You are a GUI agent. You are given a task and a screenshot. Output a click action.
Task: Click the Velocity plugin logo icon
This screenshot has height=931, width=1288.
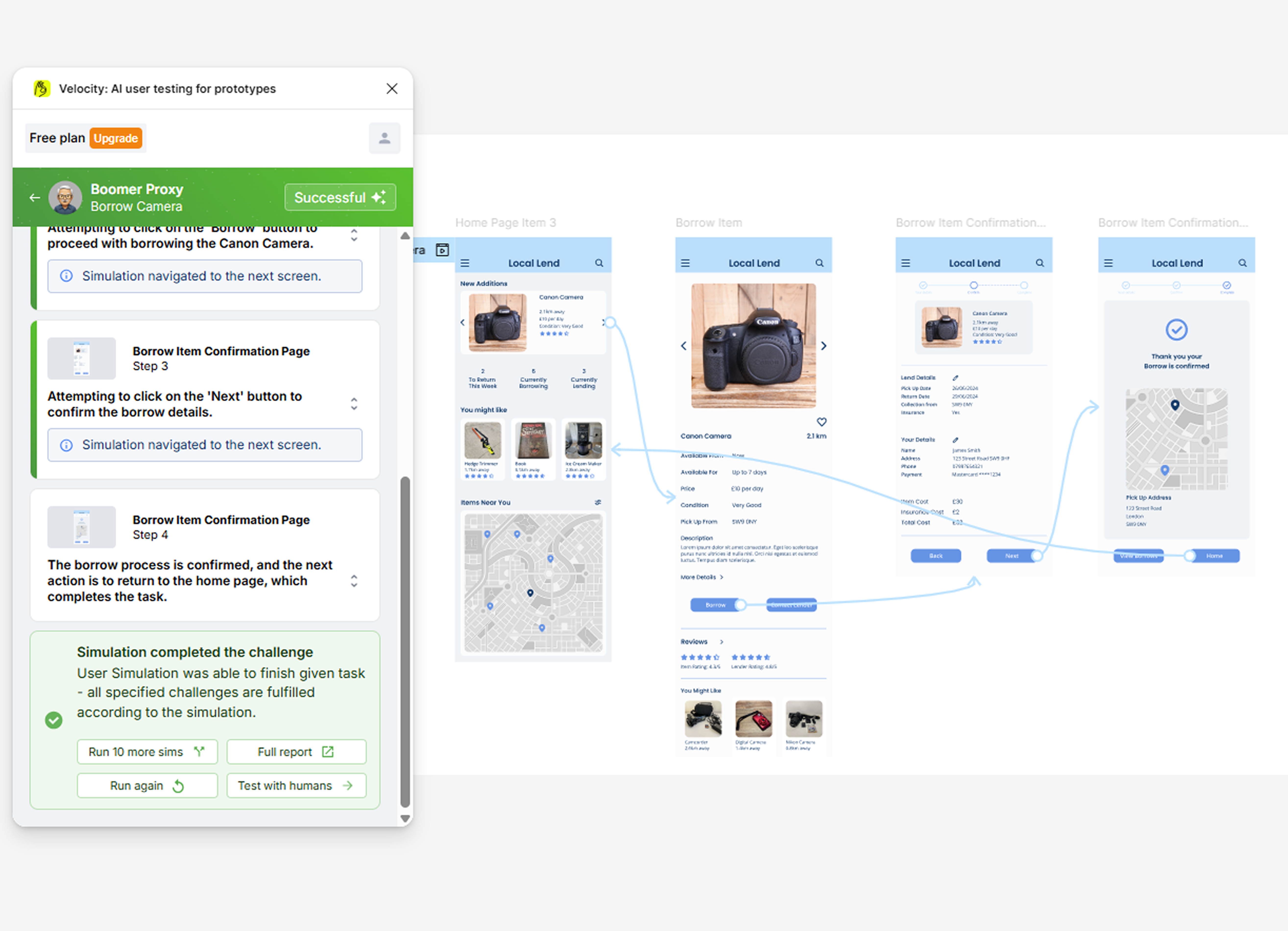[41, 89]
